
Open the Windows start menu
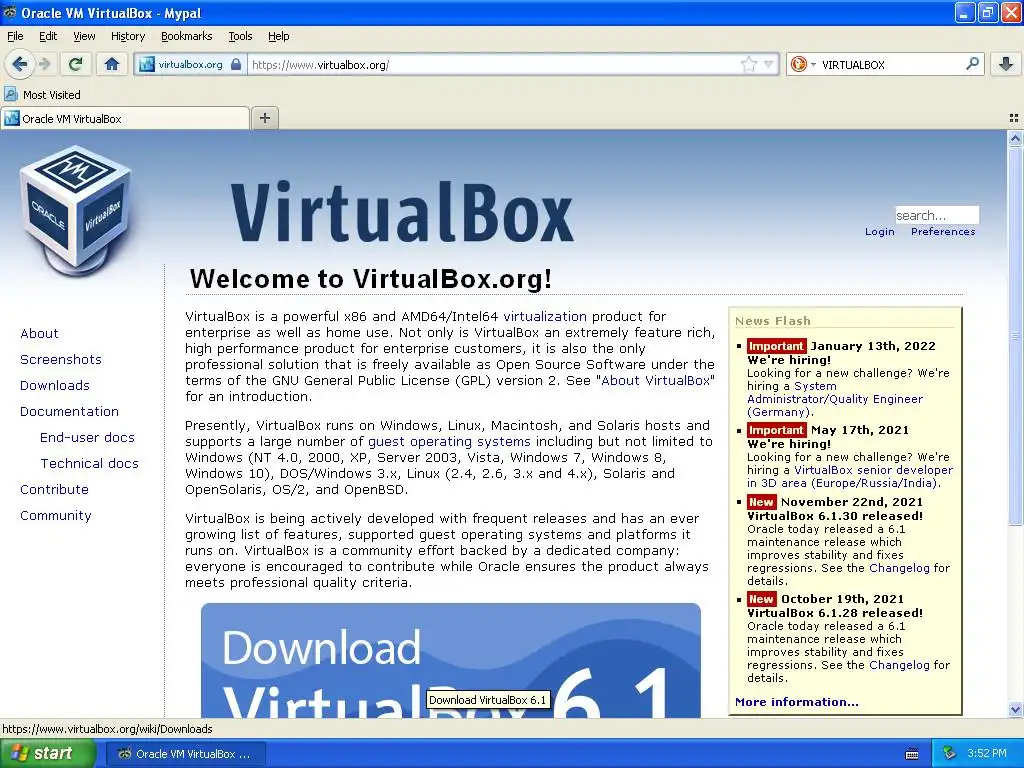(47, 754)
